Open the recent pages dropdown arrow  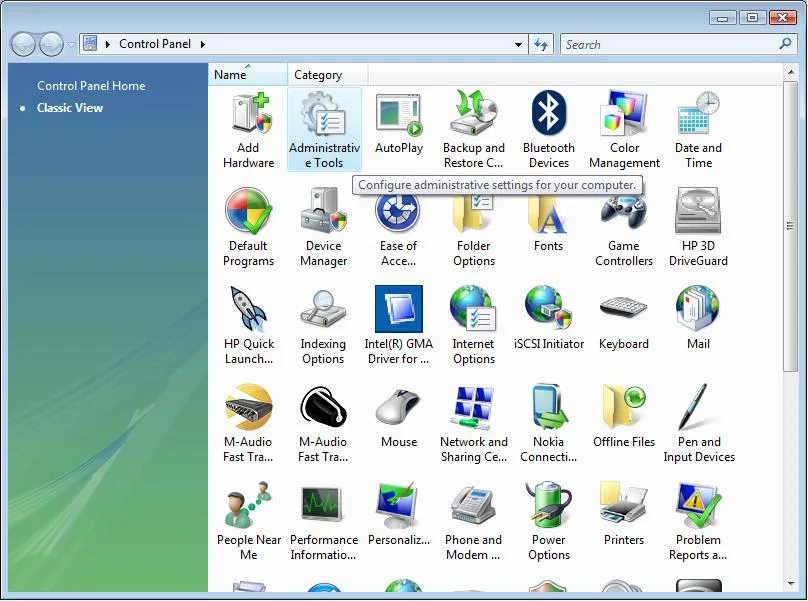point(71,45)
